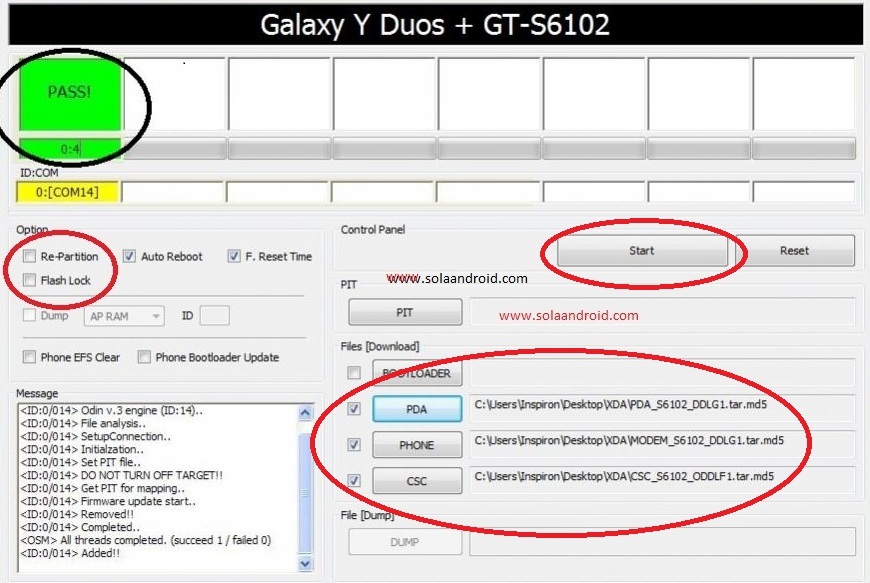The image size is (870, 583).
Task: Uncheck the PHONE file checkbox
Action: point(353,445)
